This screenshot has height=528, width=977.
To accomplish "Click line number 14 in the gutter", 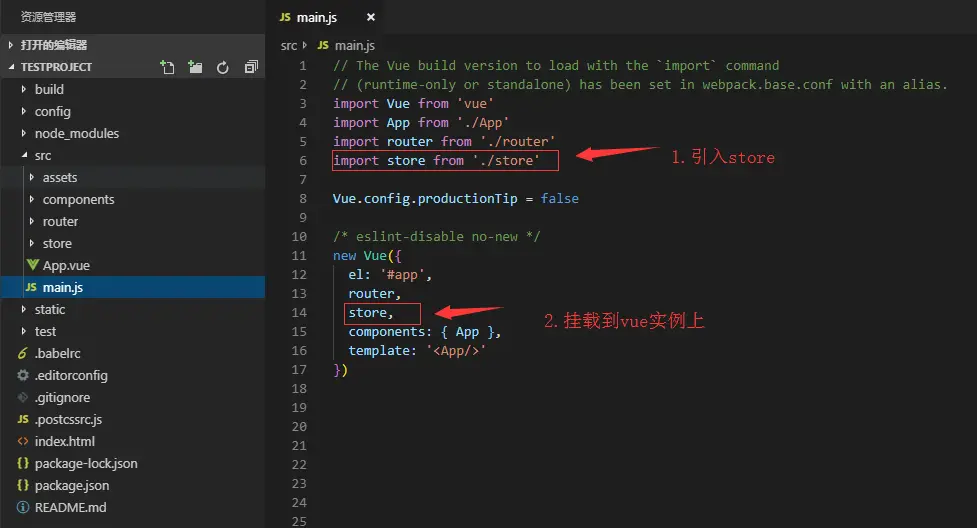I will click(299, 312).
